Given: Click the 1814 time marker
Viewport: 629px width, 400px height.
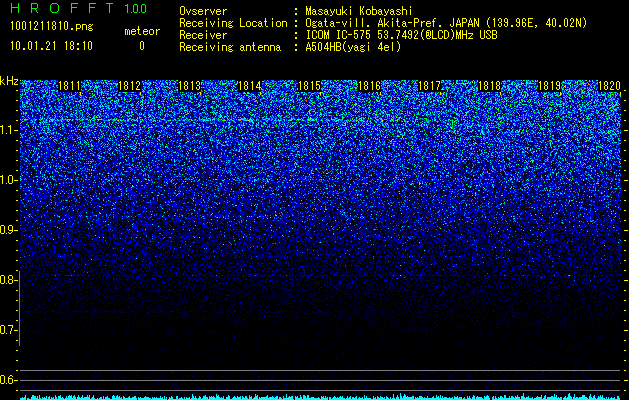Looking at the screenshot, I should pyautogui.click(x=250, y=86).
